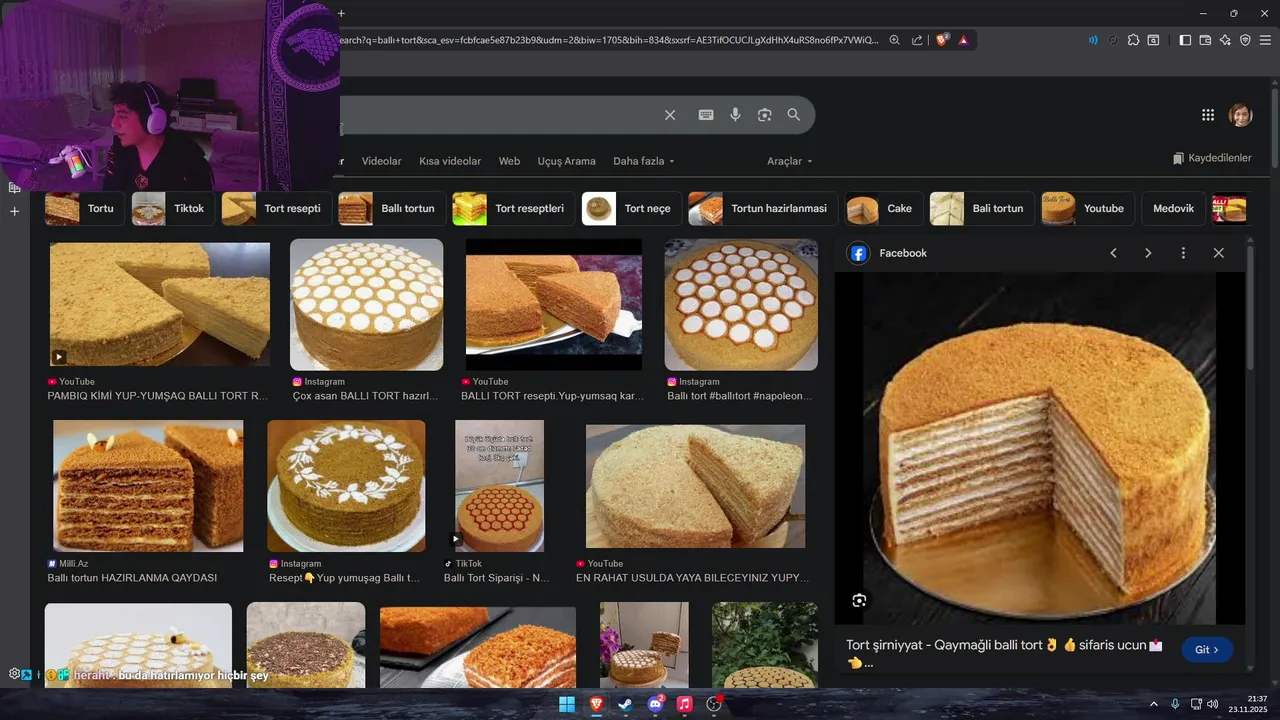The width and height of the screenshot is (1280, 720).
Task: Open the on-screen keyboard input tool
Action: [x=706, y=115]
